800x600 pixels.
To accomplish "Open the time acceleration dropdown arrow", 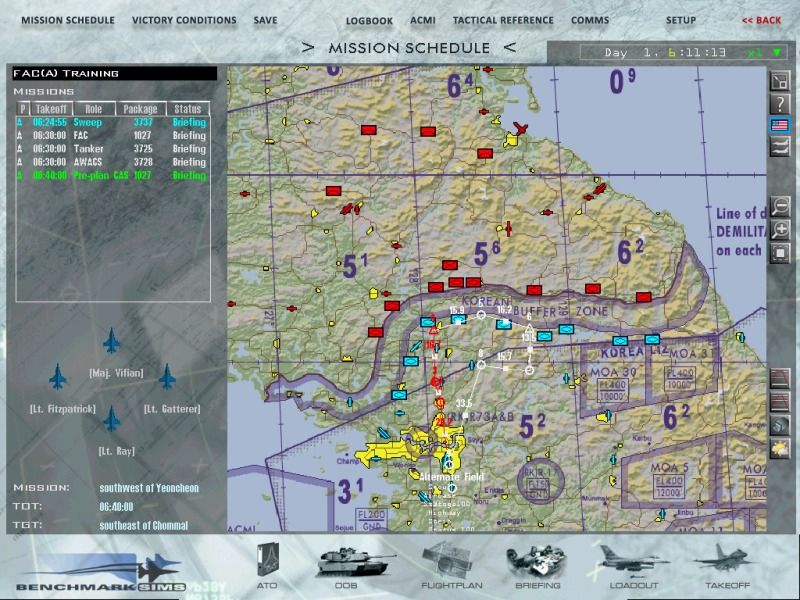I will [x=777, y=52].
